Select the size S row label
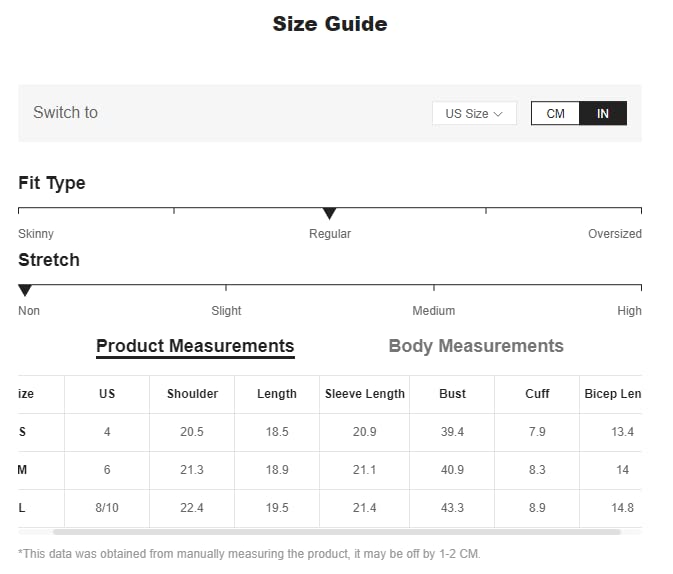The height and width of the screenshot is (574, 673). (23, 432)
